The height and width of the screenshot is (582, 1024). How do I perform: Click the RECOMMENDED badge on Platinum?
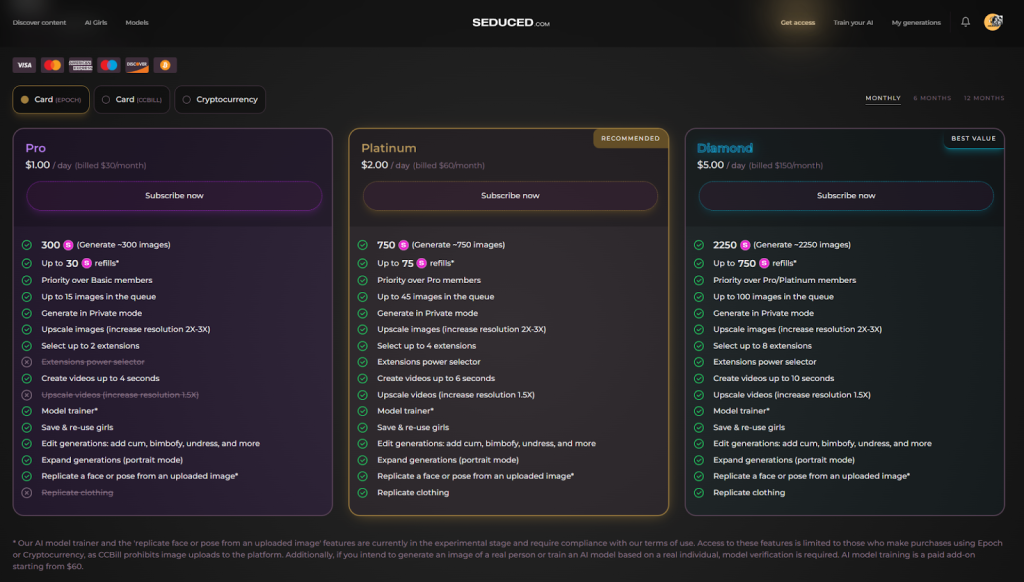[x=630, y=138]
